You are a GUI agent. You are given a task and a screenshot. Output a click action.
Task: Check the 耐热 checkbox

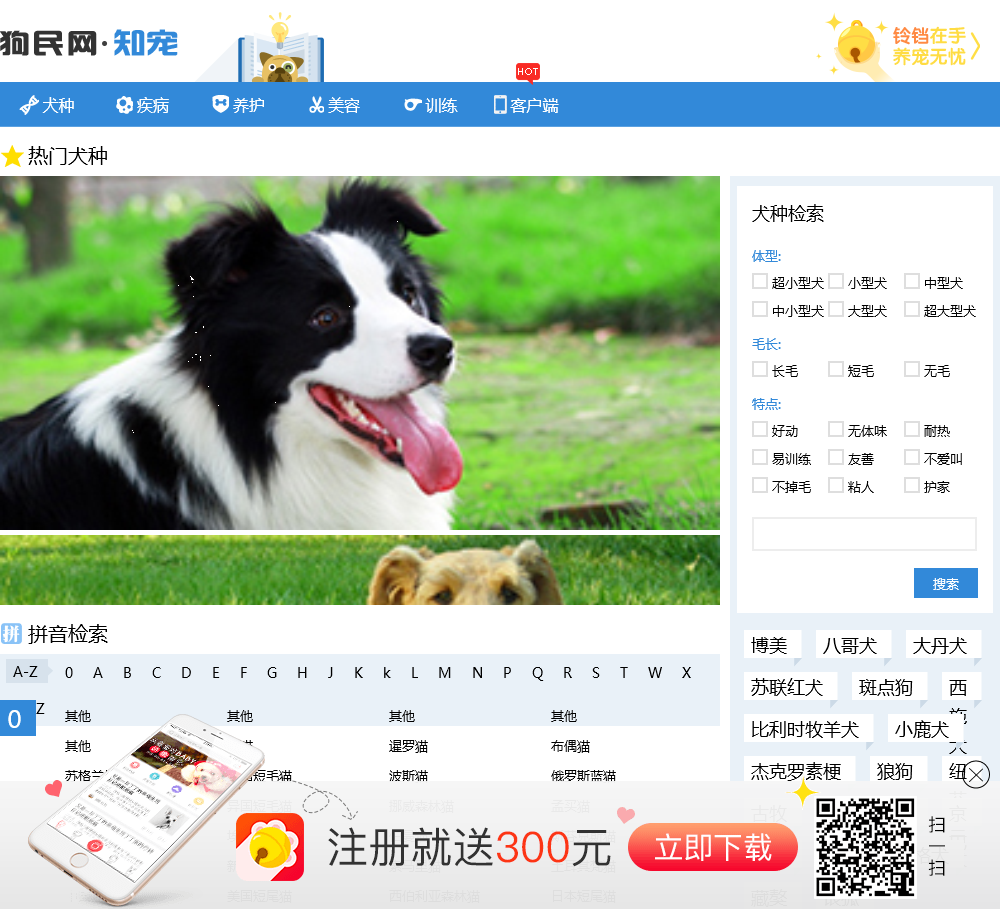coord(912,429)
